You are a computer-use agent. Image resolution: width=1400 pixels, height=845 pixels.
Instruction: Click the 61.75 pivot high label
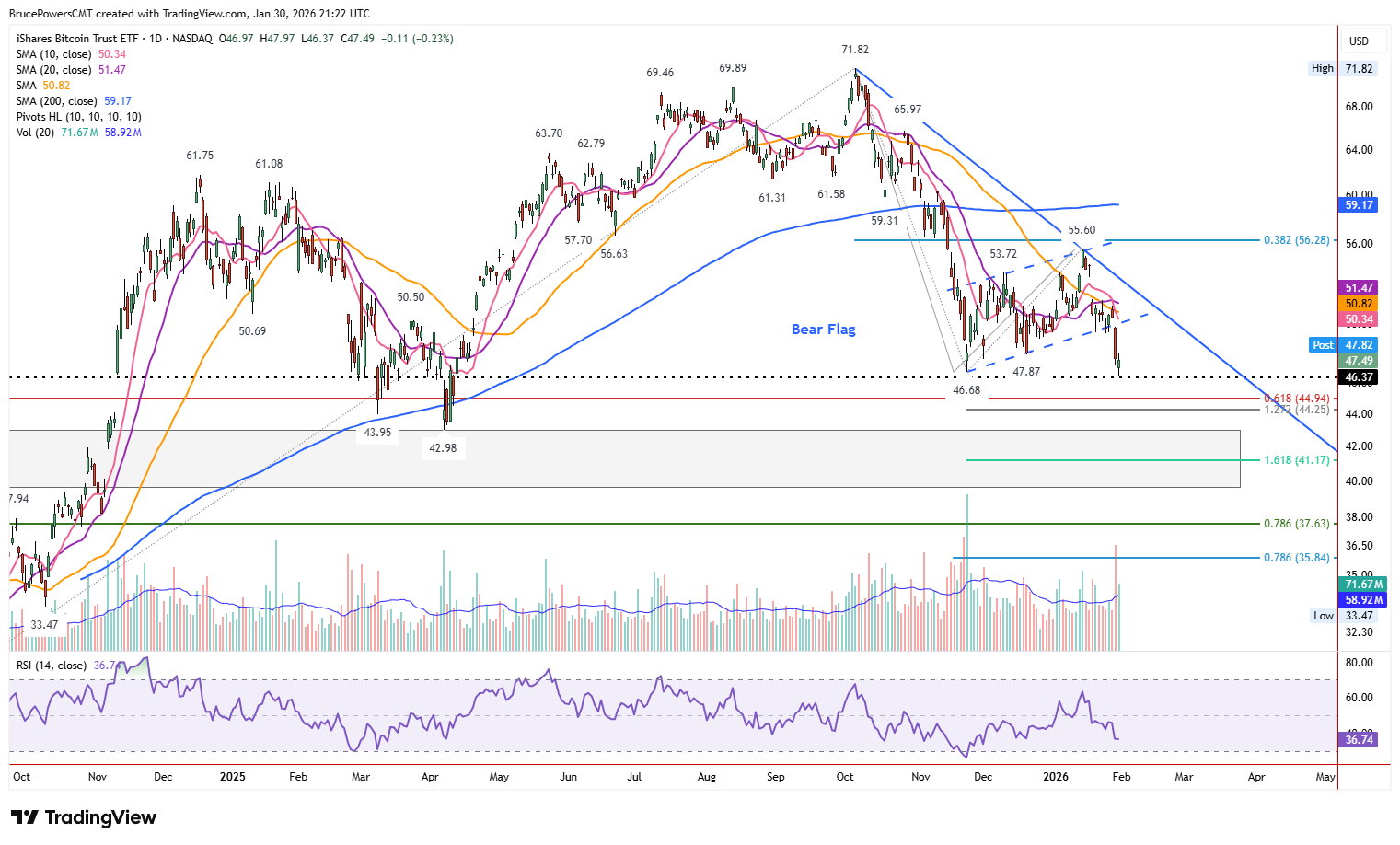pyautogui.click(x=200, y=156)
